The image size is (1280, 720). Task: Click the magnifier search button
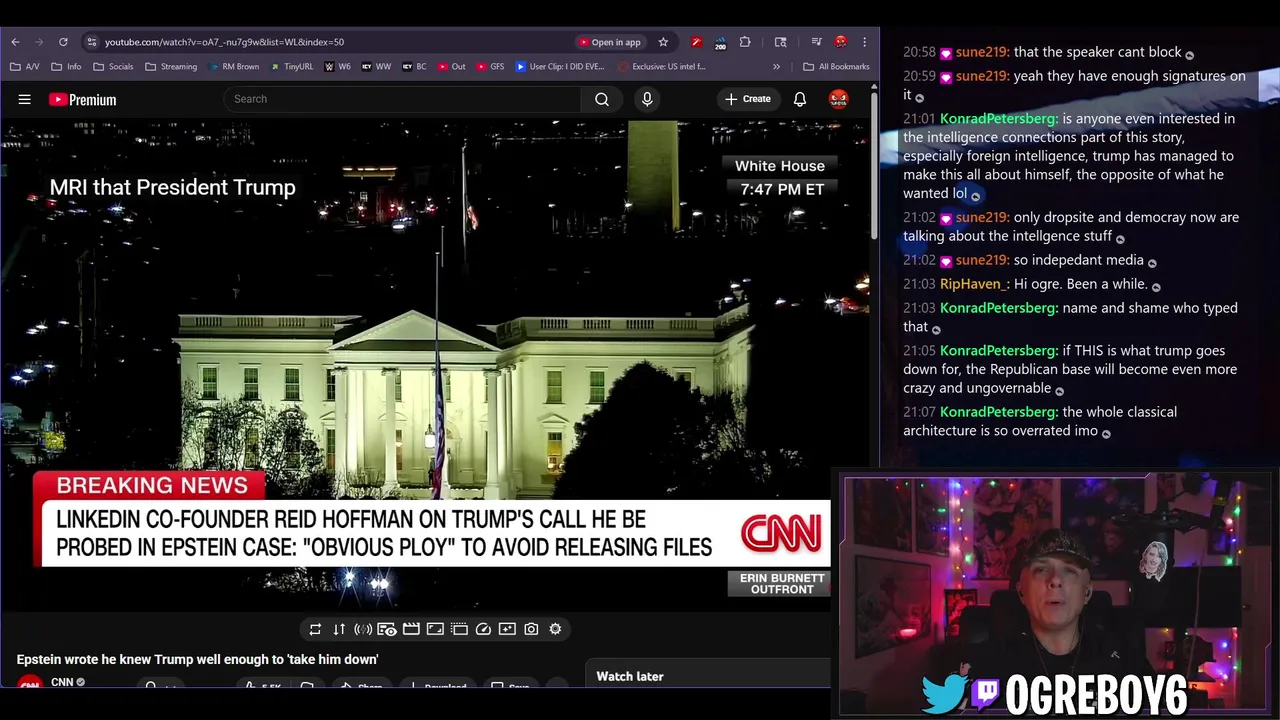click(602, 99)
